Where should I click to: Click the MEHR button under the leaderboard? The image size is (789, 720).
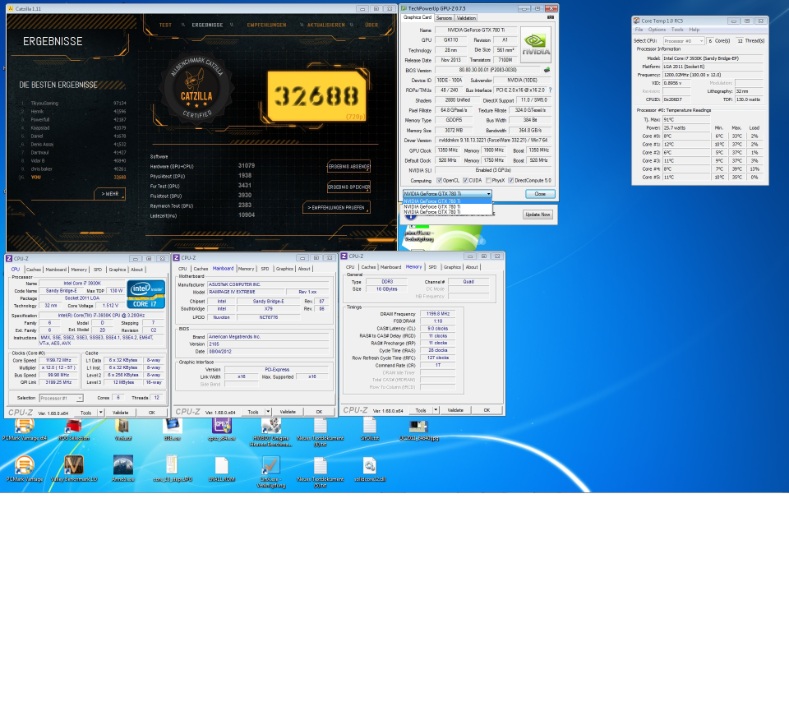tap(110, 194)
